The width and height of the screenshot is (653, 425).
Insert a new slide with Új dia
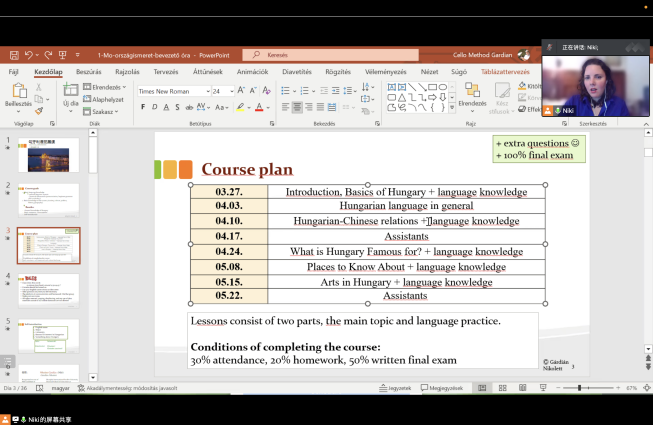pyautogui.click(x=71, y=97)
